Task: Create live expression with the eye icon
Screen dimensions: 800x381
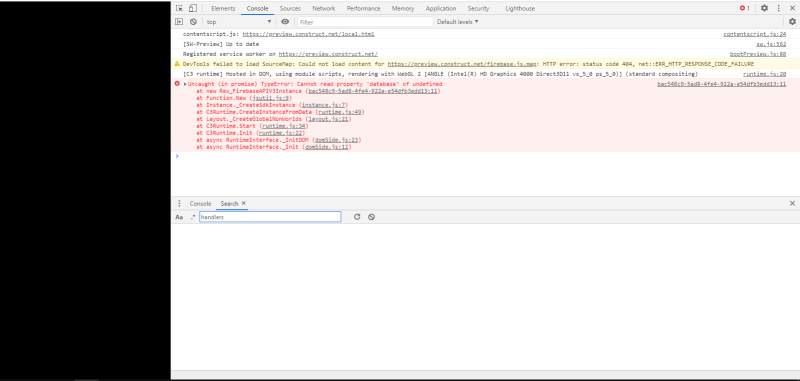Action: pos(285,22)
